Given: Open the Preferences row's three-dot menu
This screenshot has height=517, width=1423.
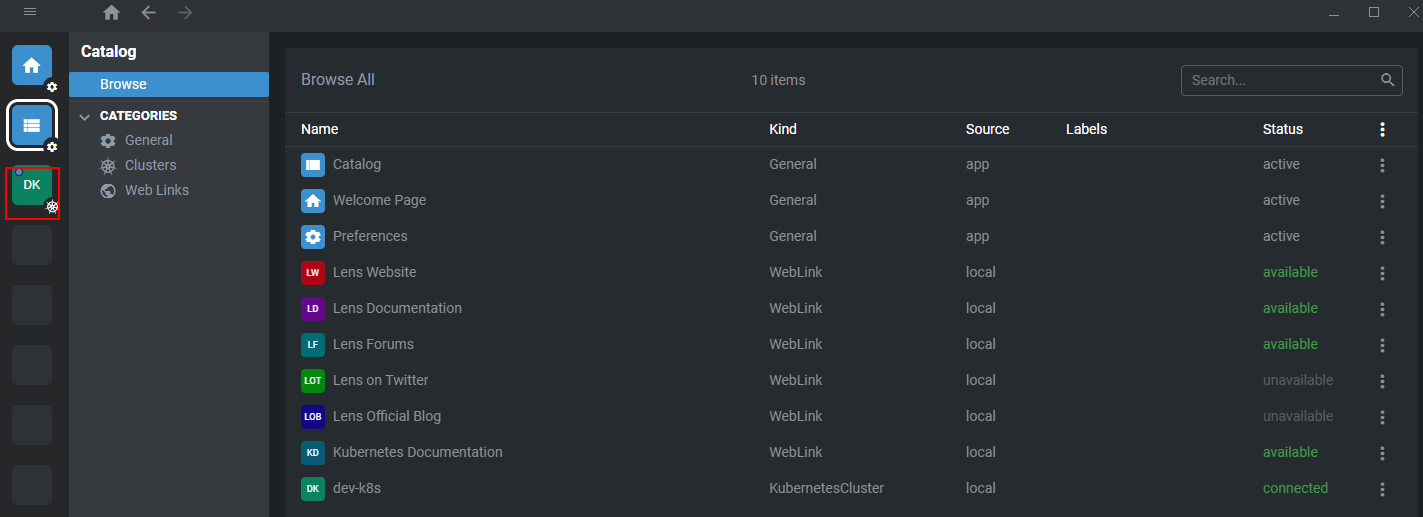Looking at the screenshot, I should (1383, 237).
